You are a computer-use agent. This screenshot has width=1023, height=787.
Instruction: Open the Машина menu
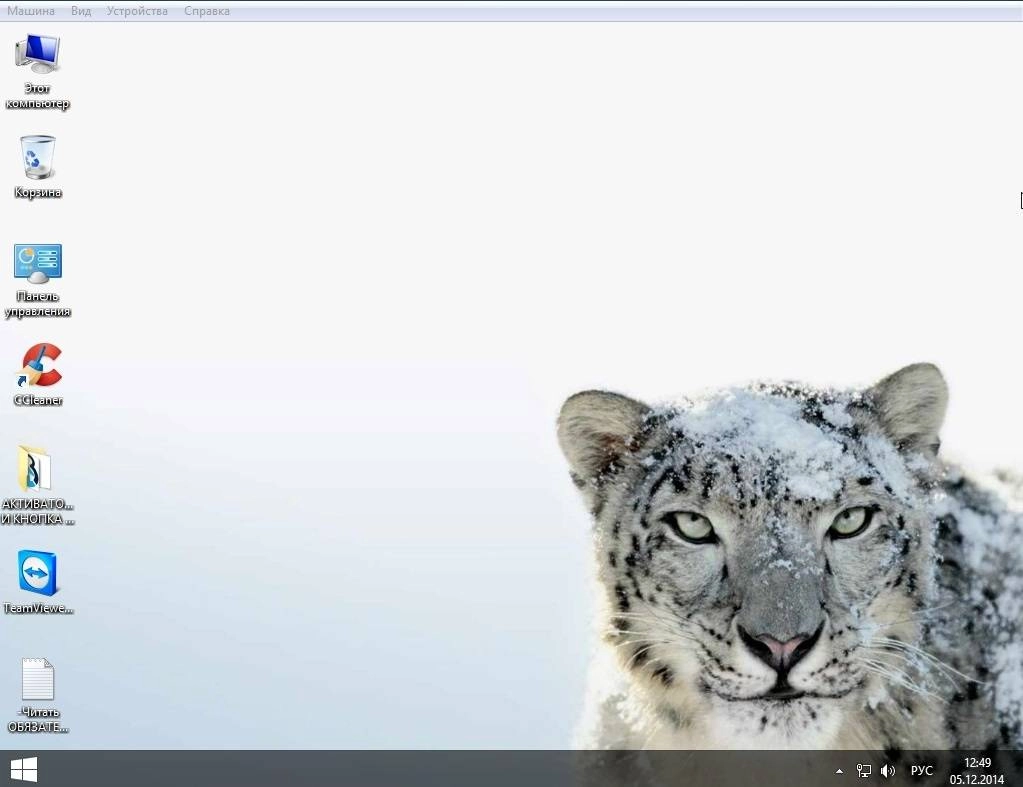click(31, 11)
